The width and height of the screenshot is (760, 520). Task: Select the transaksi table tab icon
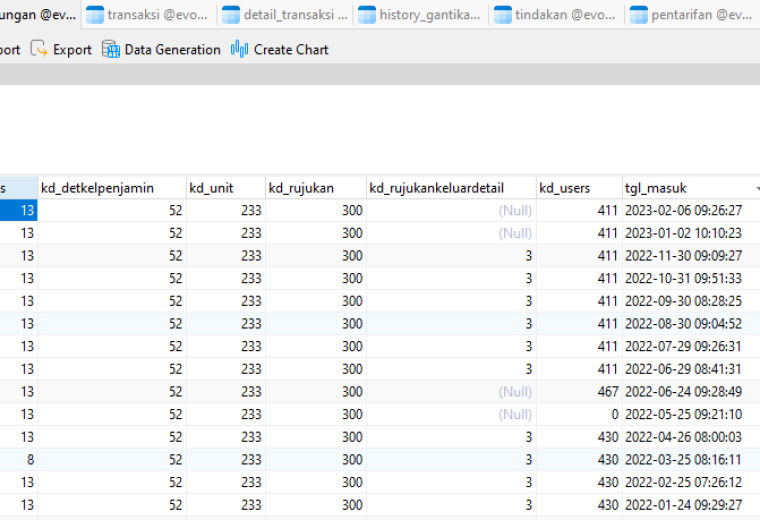[x=95, y=15]
